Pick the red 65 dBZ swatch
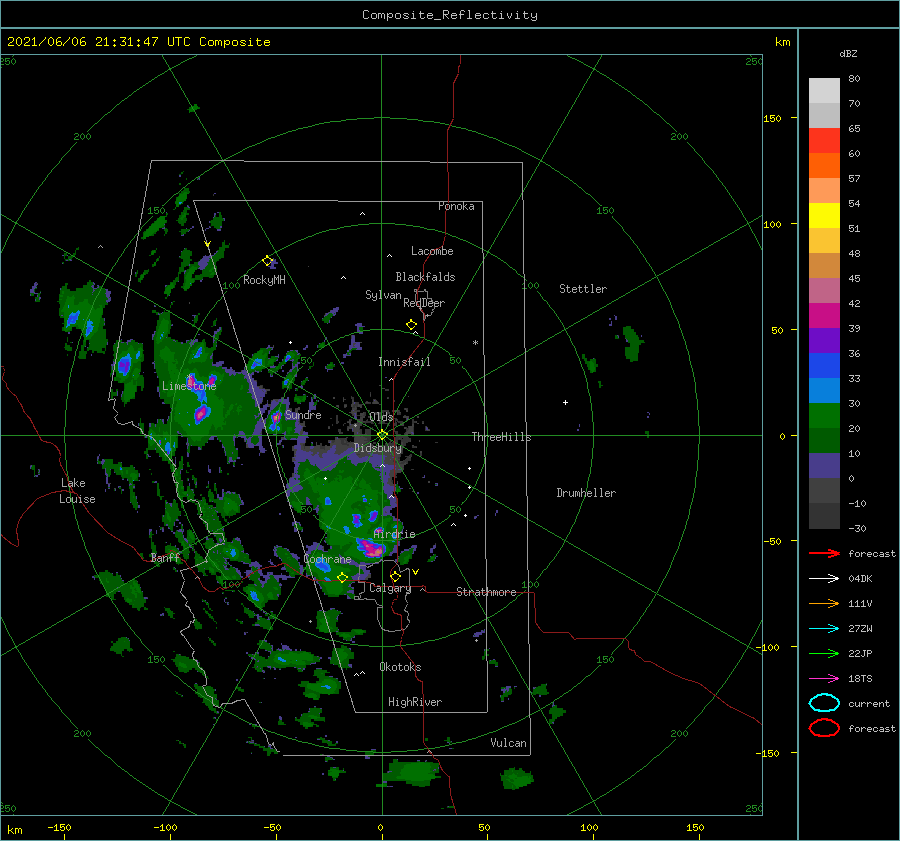The height and width of the screenshot is (841, 900). click(x=824, y=140)
